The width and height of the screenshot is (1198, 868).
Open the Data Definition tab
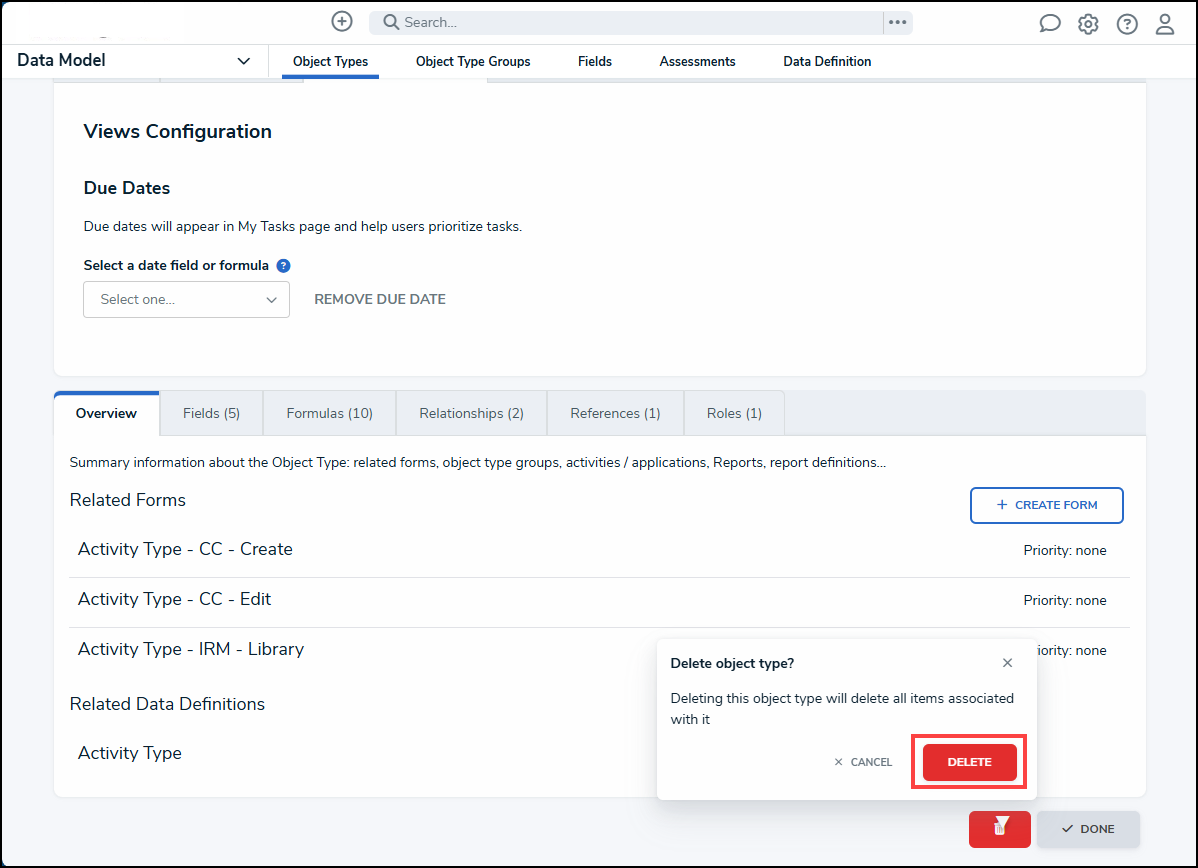pos(827,61)
